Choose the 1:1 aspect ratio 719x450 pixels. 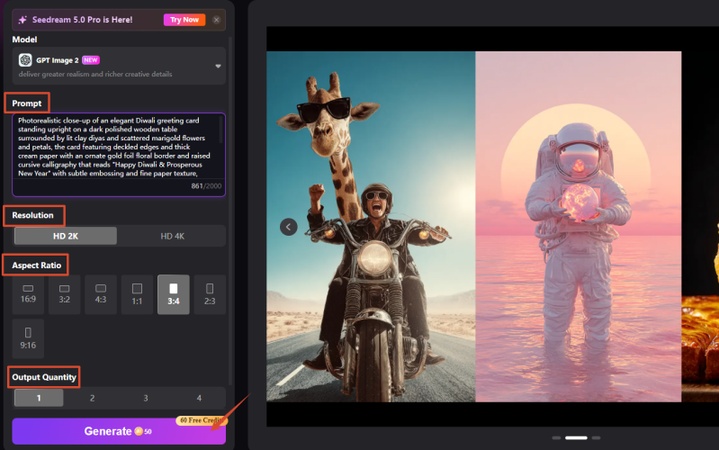tap(137, 294)
